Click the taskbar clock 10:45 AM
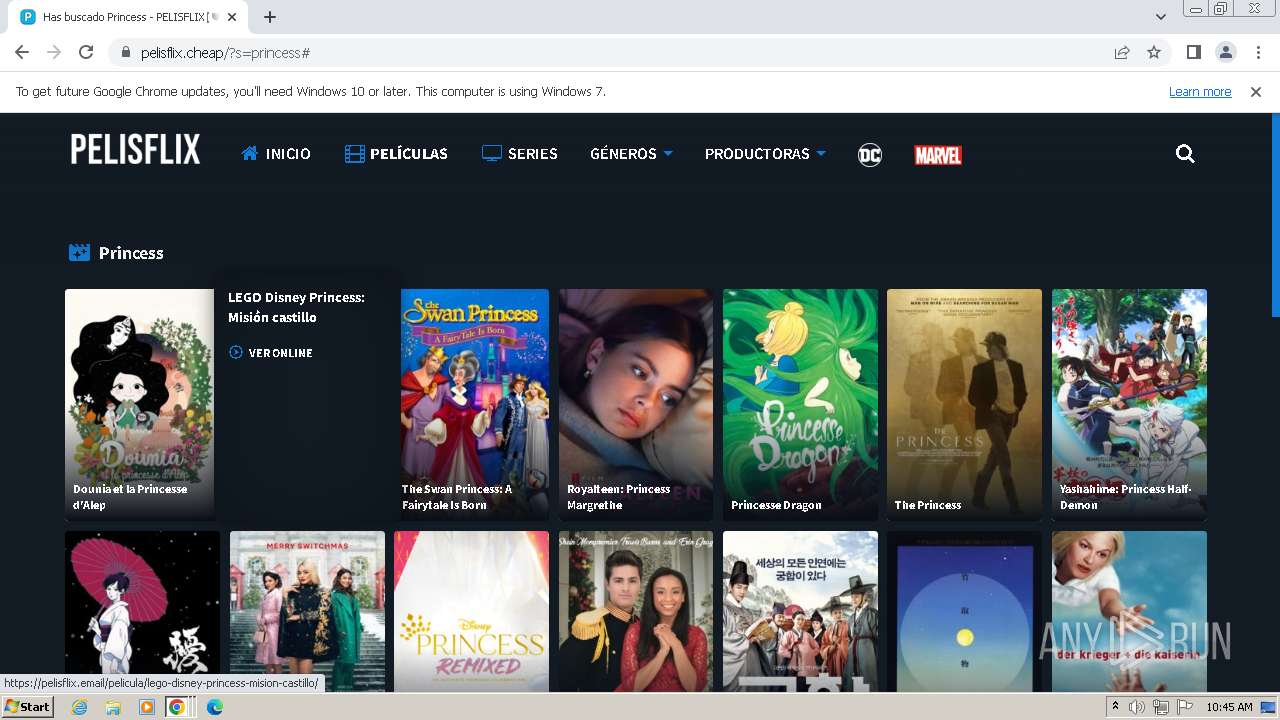 (1229, 707)
